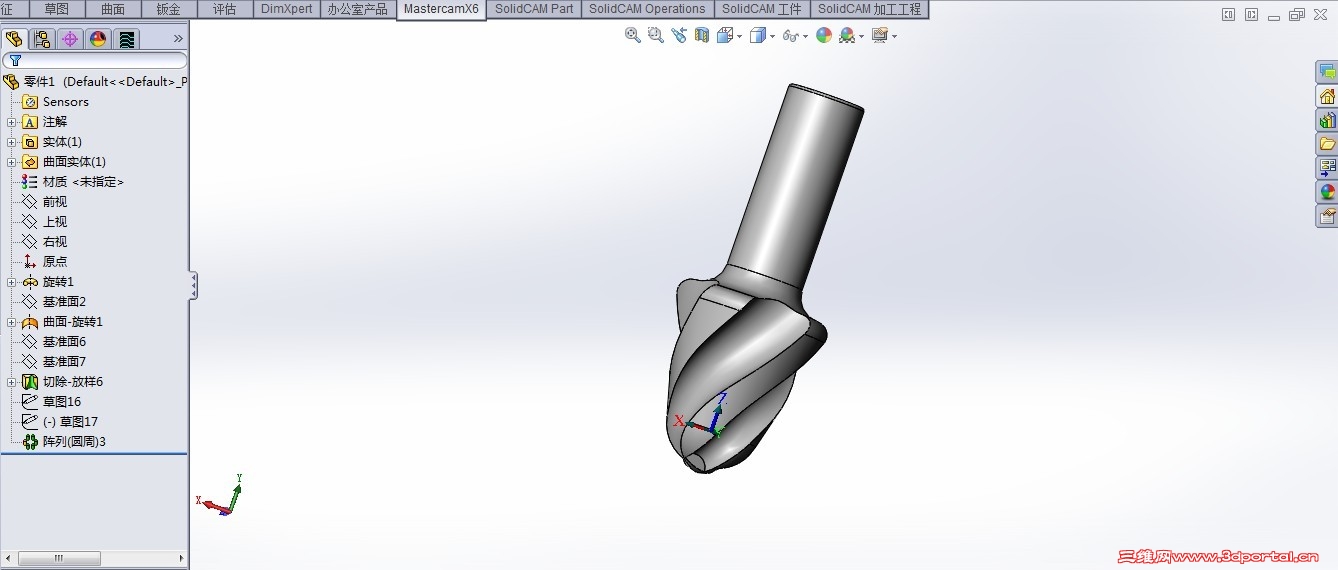1338x570 pixels.
Task: Click the funnel filter icon
Action: pyautogui.click(x=15, y=60)
